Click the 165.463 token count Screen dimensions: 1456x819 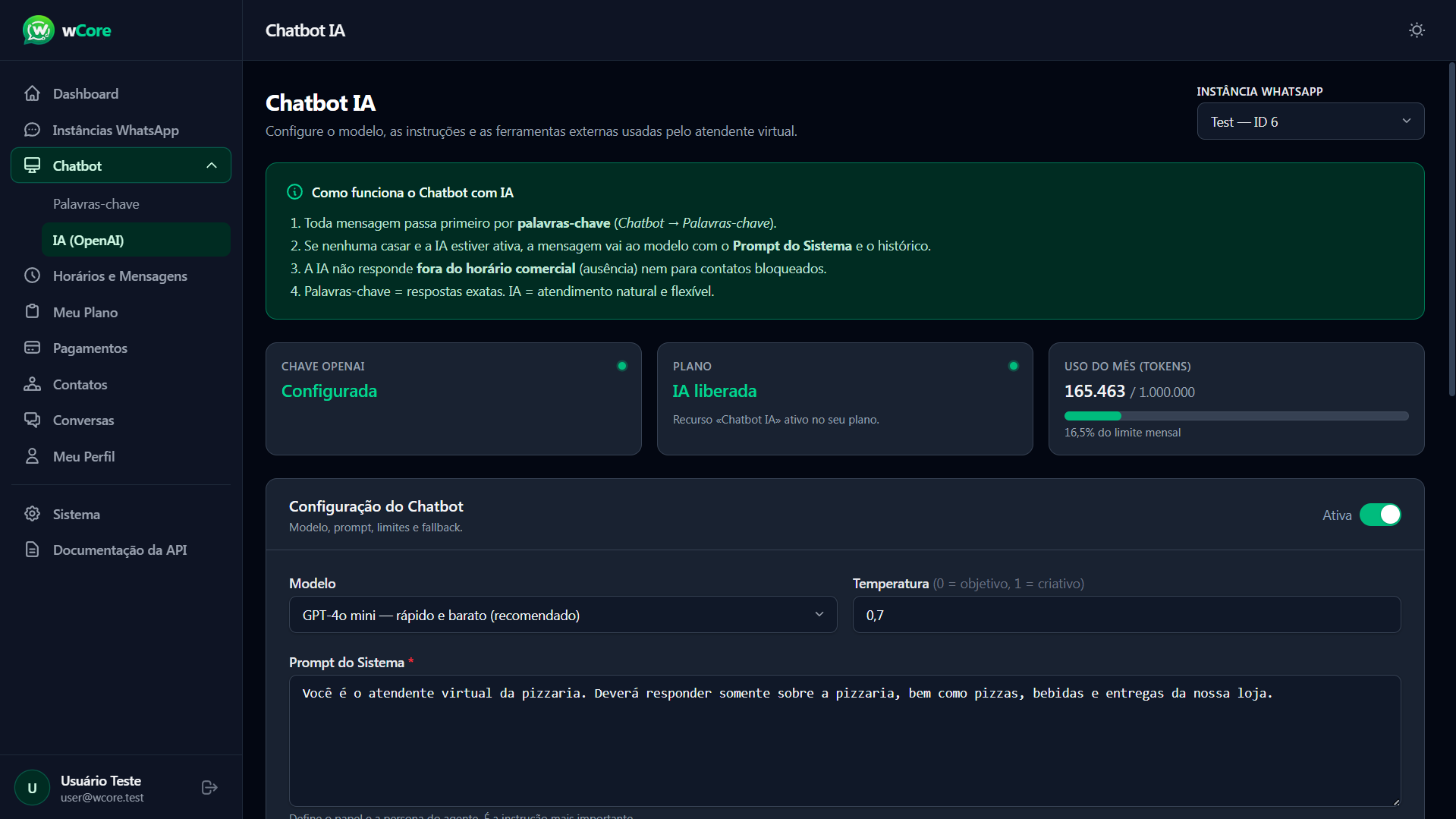(1095, 391)
